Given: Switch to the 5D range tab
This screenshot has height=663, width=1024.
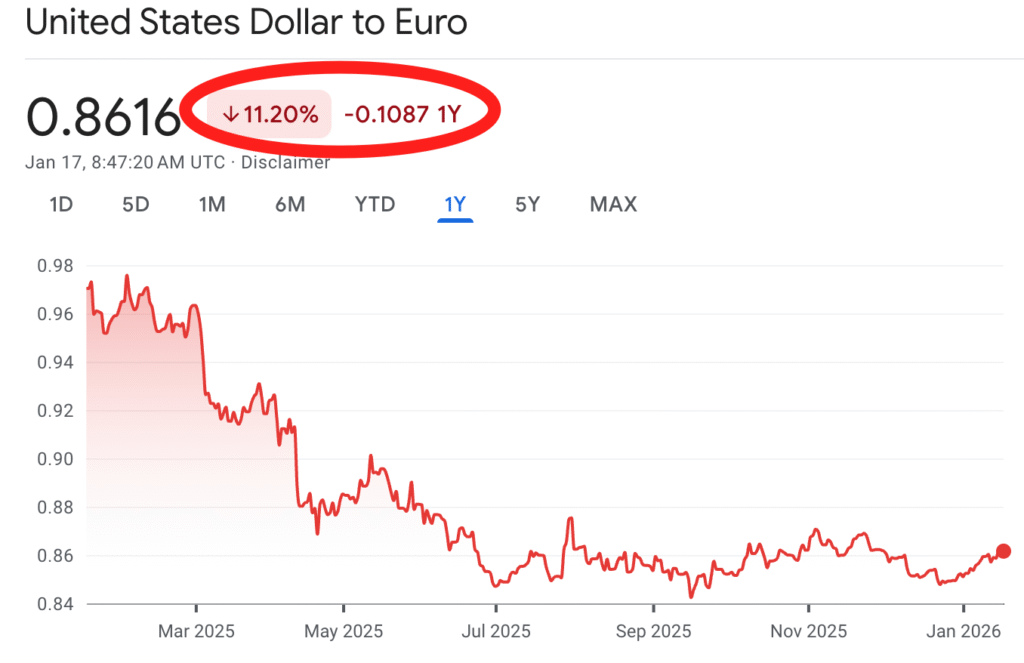Looking at the screenshot, I should pyautogui.click(x=136, y=205).
